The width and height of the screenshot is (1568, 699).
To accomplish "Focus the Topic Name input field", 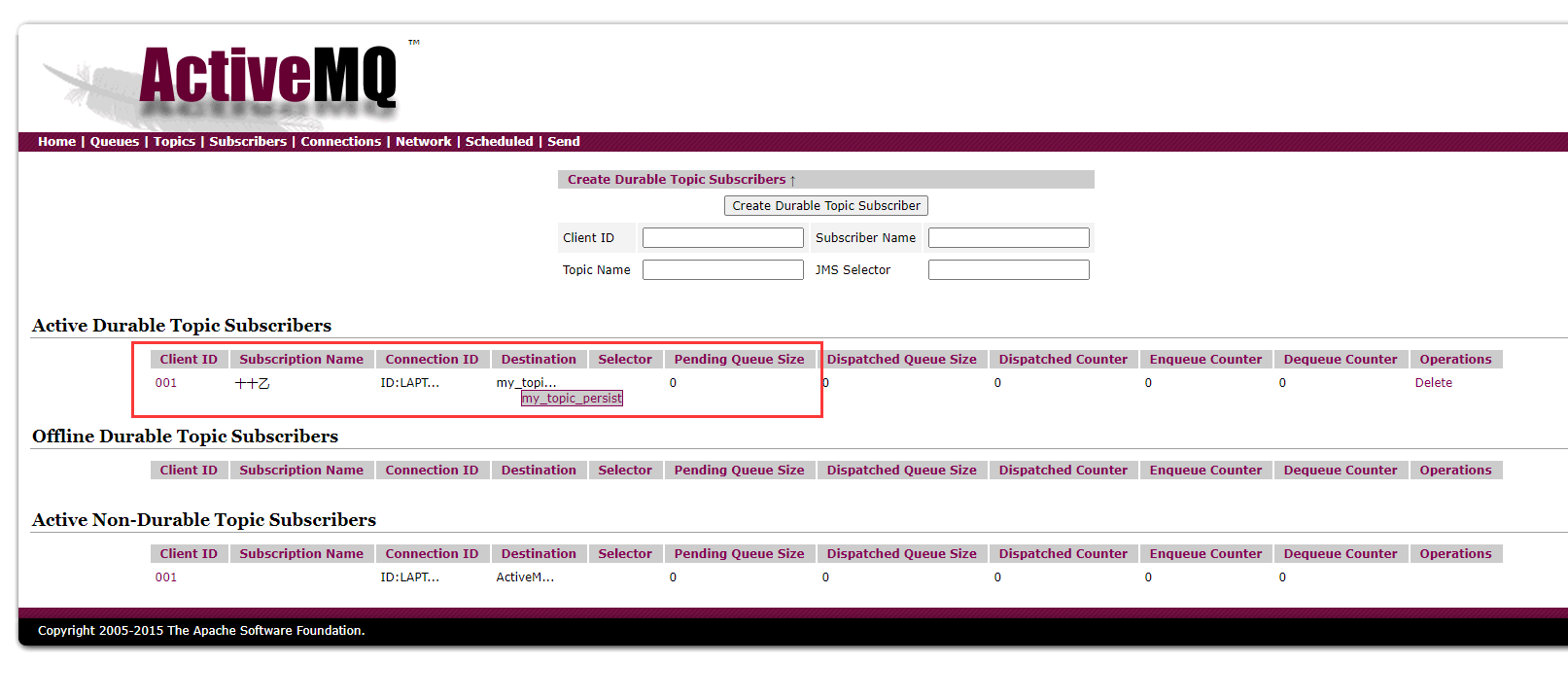I will click(723, 270).
